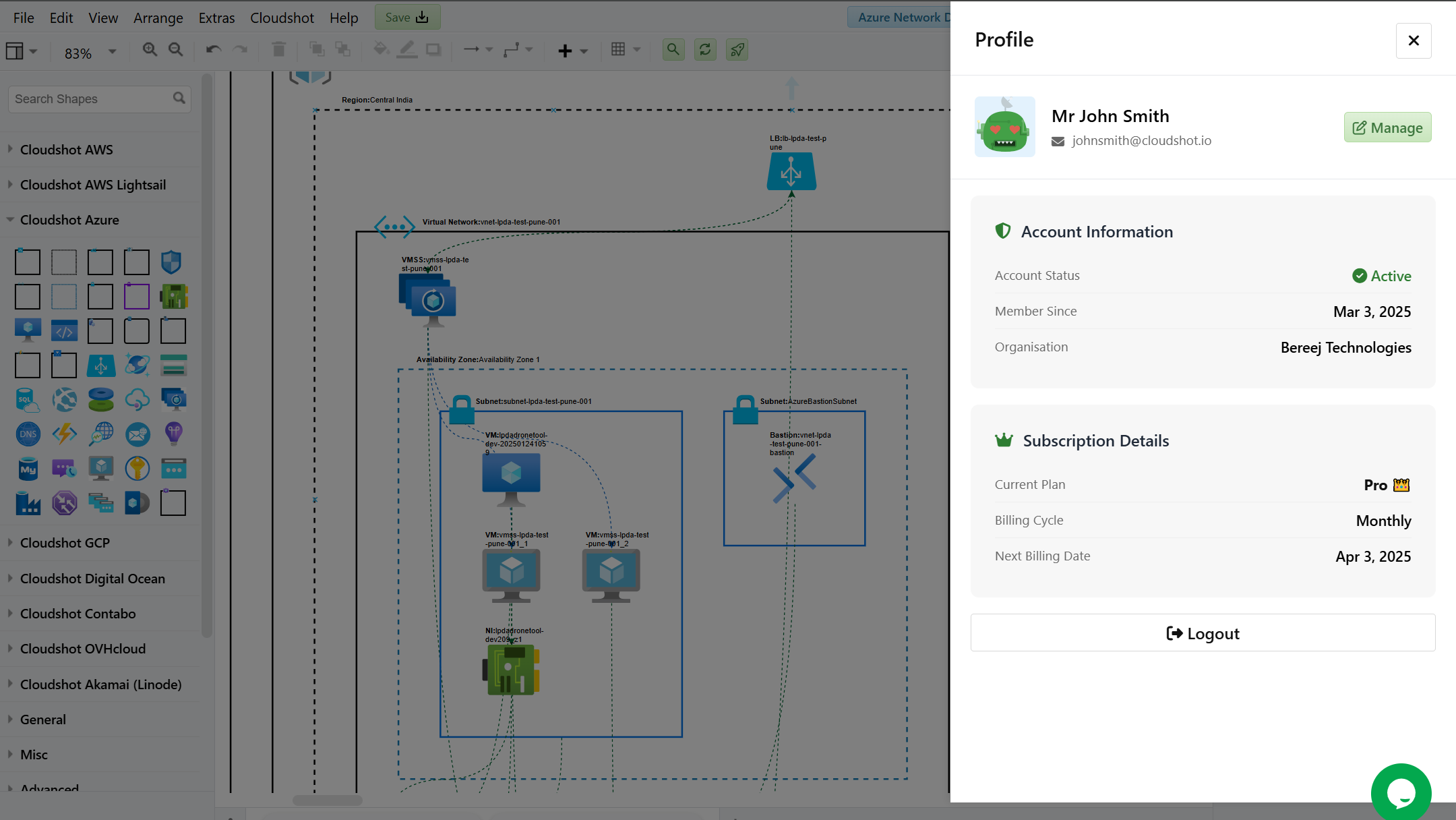Open the zoom level 83% dropdown

[90, 53]
